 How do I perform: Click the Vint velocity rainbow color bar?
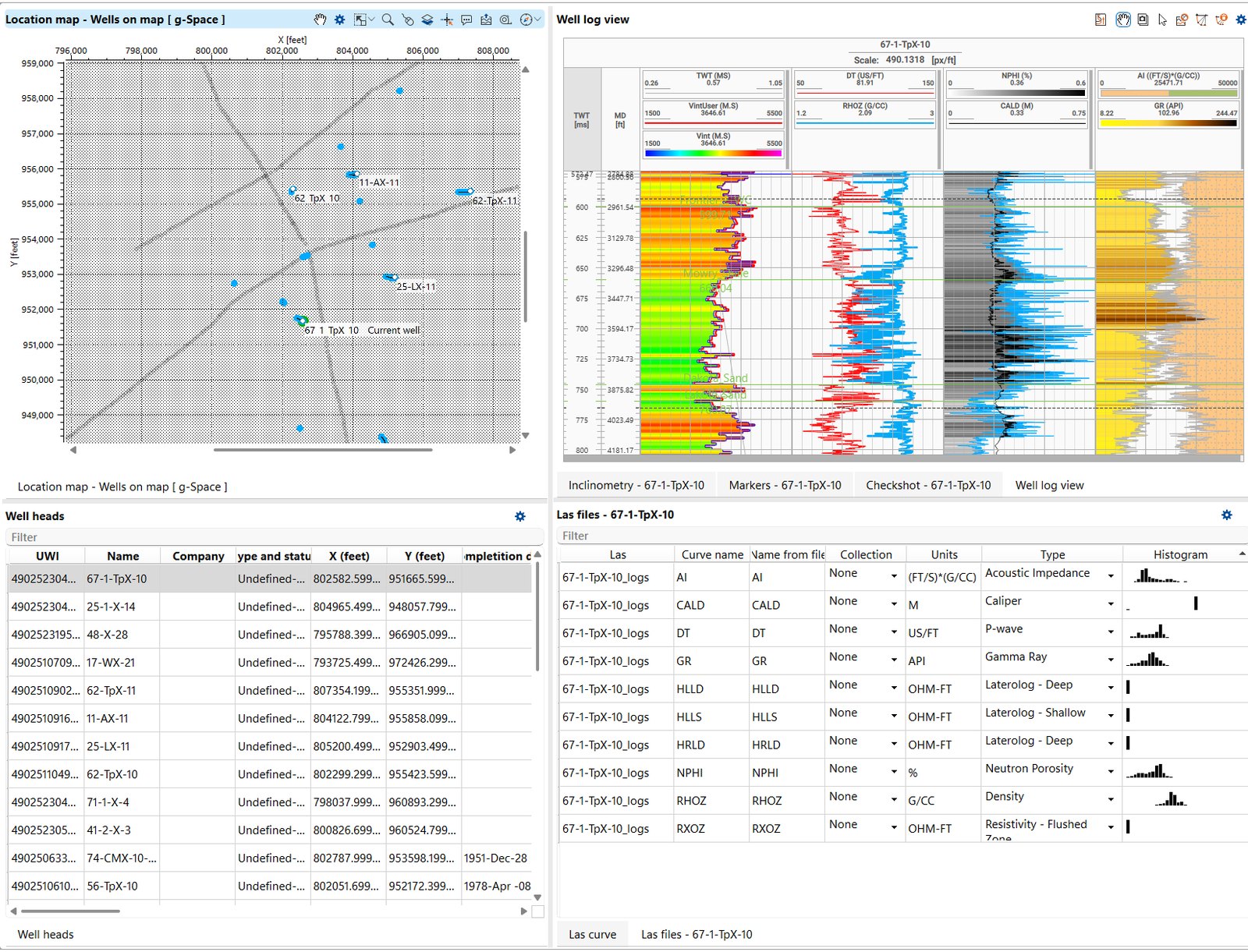tap(712, 154)
